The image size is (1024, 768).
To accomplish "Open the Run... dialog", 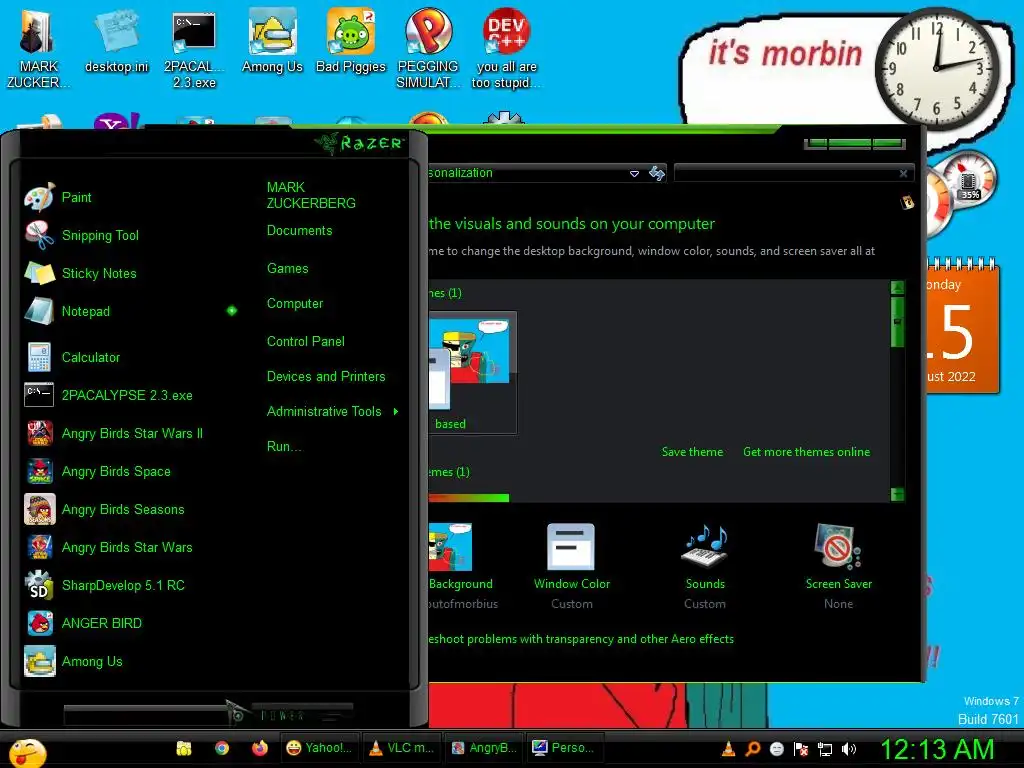I will [284, 447].
